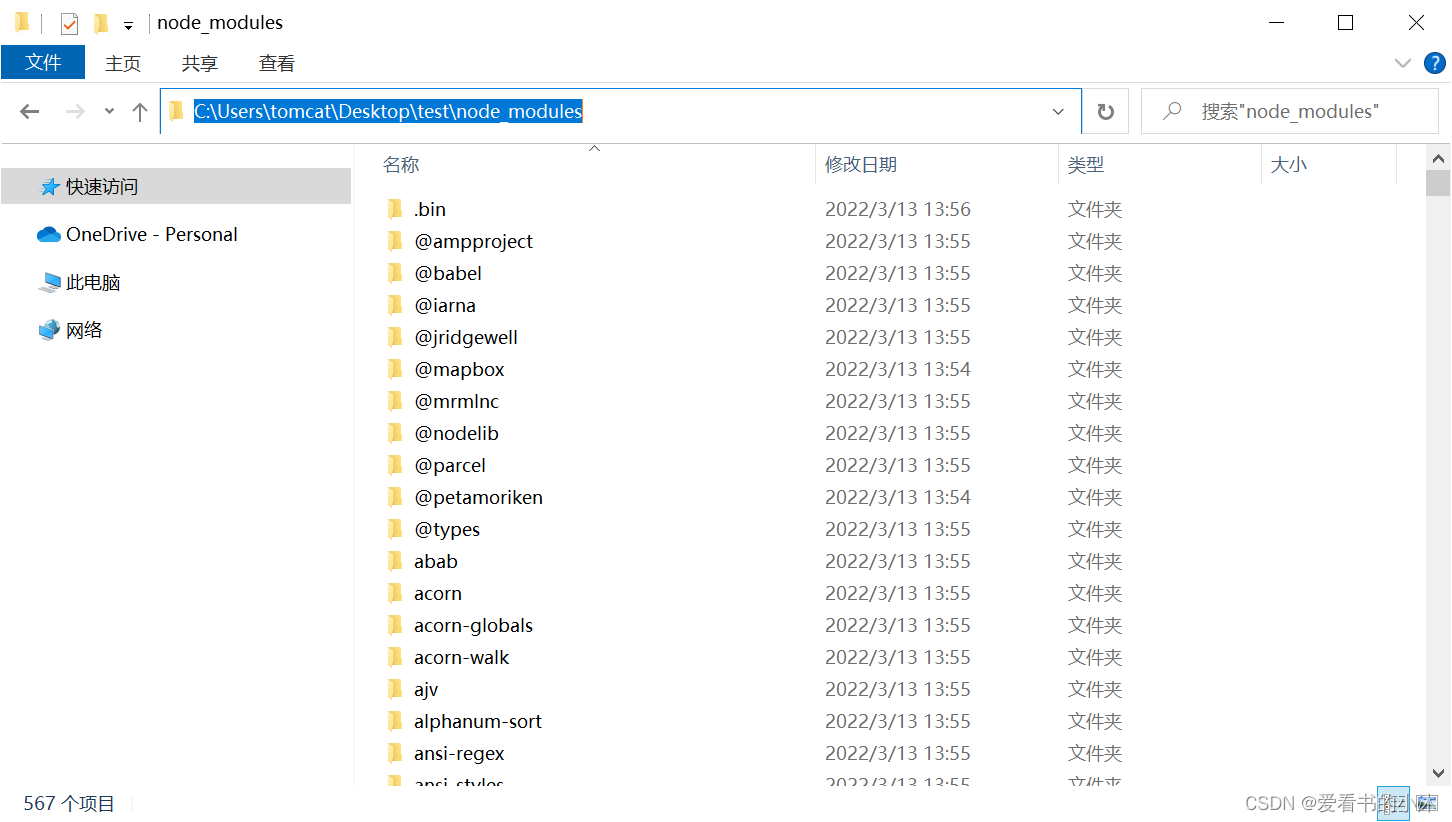Click the address bar path field
The image size is (1452, 822).
(x=620, y=111)
